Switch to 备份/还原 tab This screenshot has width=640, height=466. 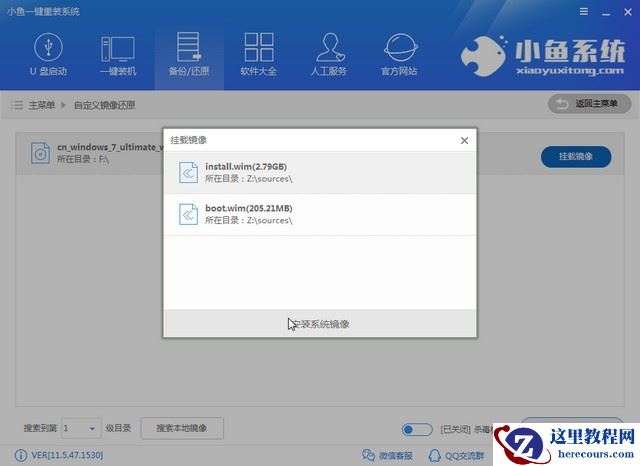tap(189, 54)
